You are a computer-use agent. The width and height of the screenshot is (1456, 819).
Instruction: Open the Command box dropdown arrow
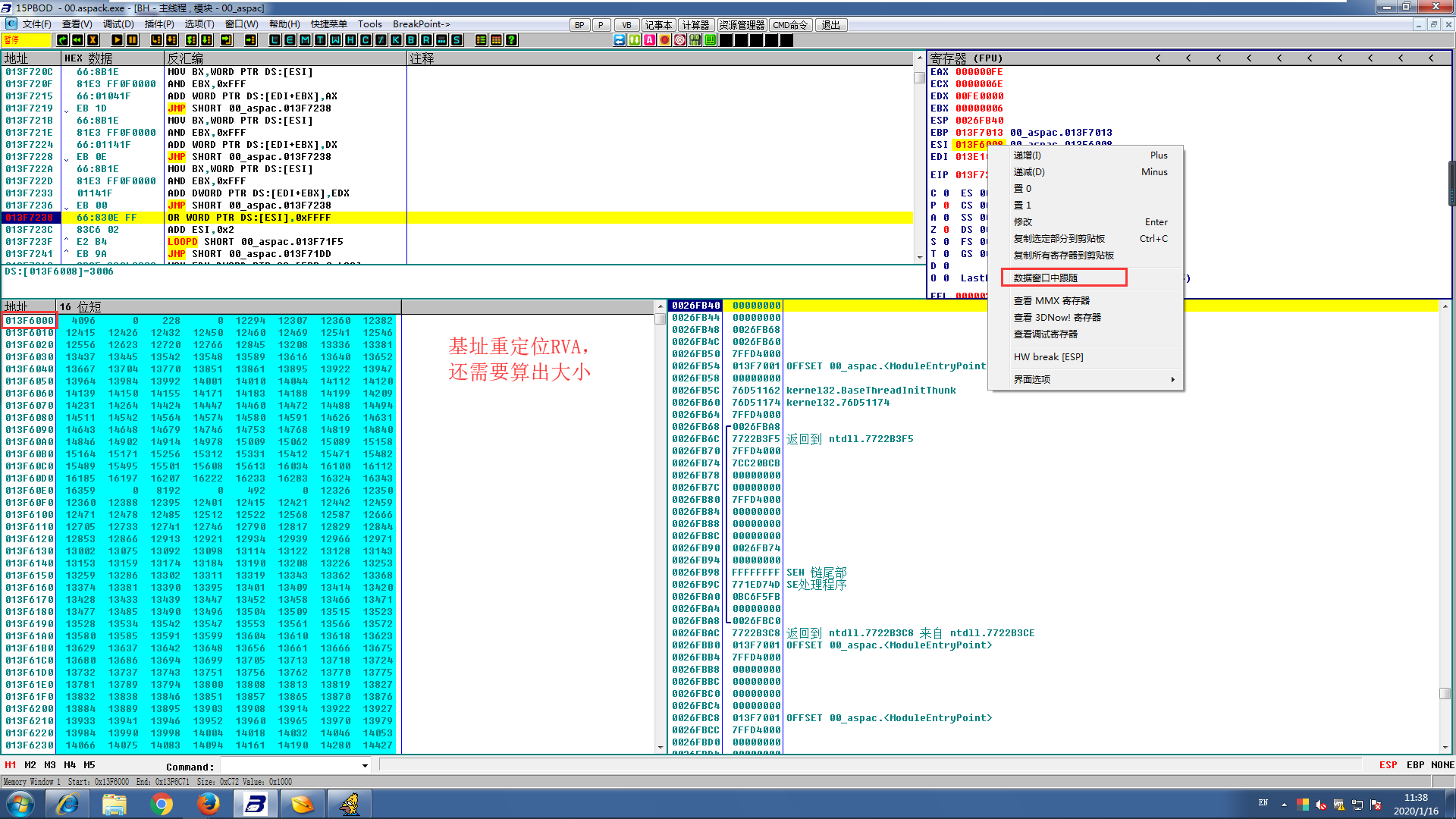[365, 766]
